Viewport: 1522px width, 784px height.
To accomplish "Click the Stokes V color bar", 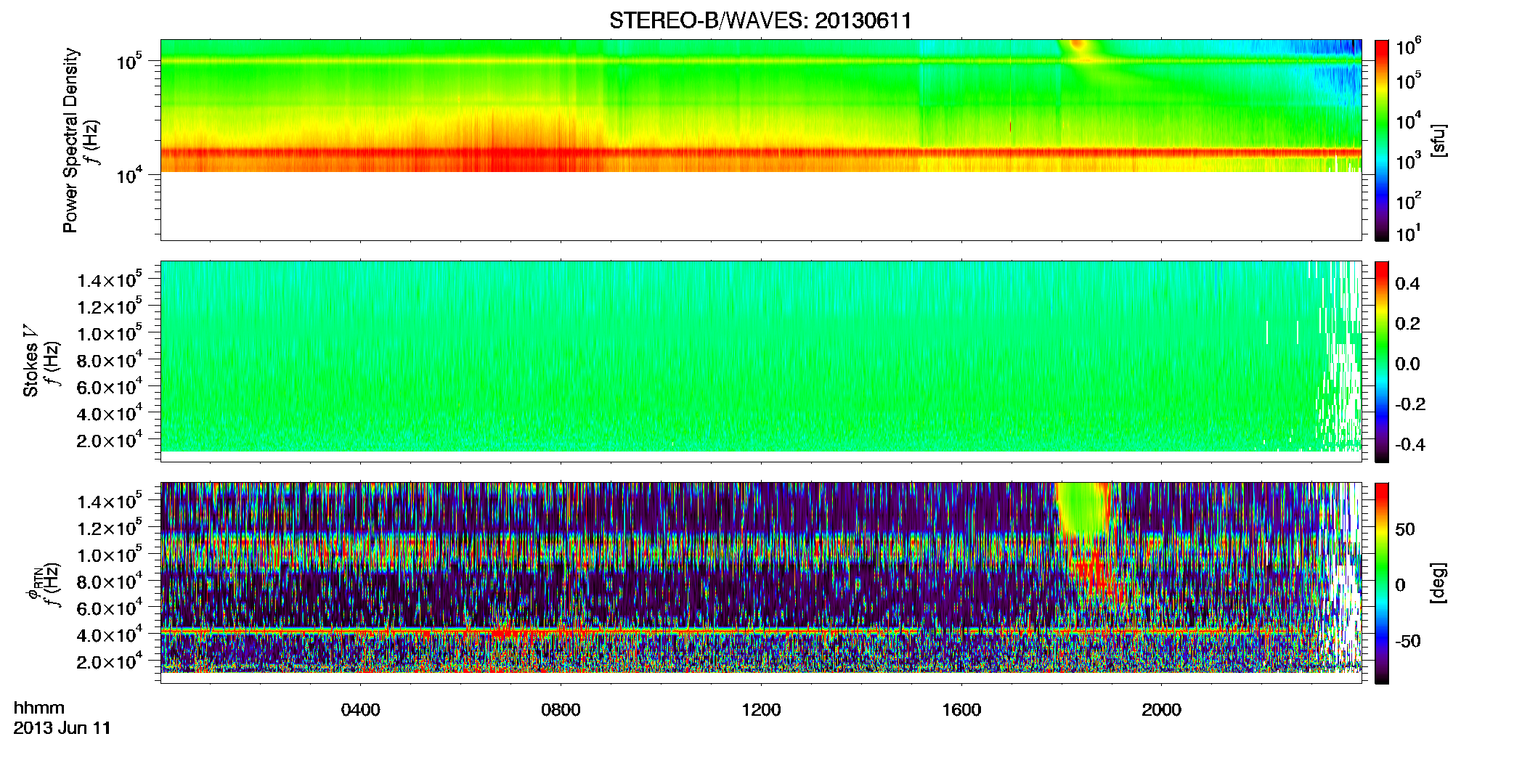I will (1382, 362).
